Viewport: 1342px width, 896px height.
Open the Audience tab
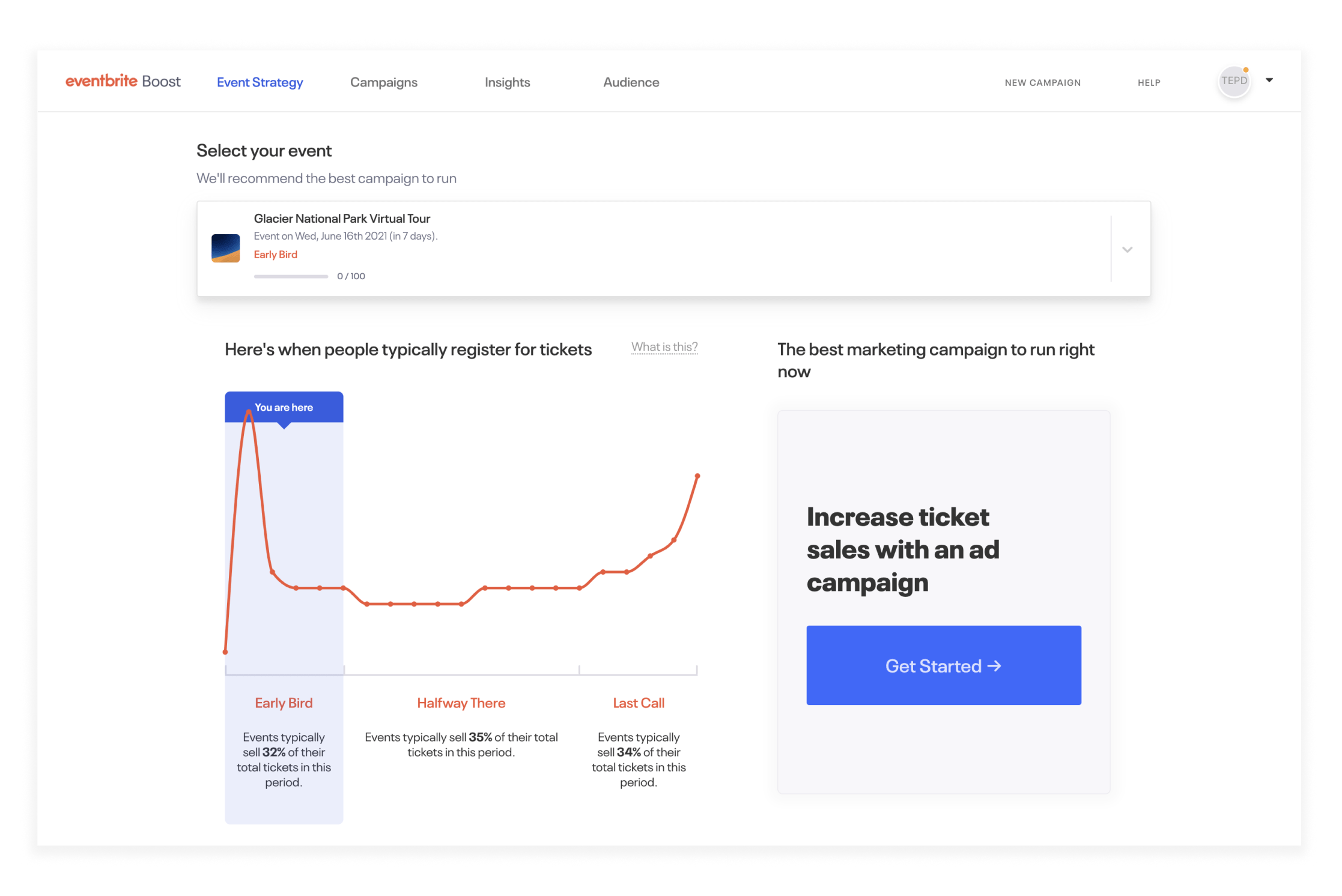(631, 82)
